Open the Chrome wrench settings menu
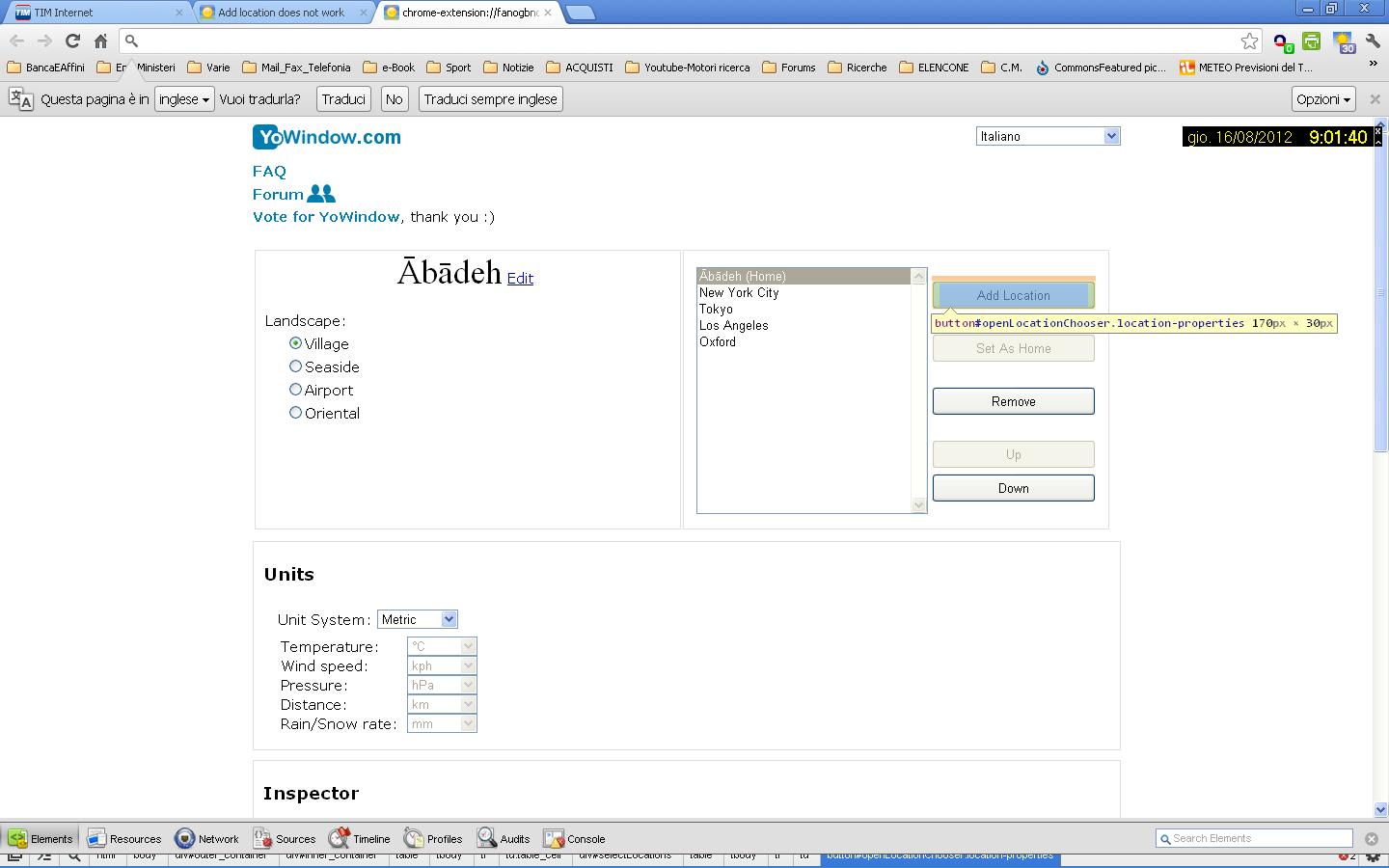This screenshot has width=1389, height=868. (x=1373, y=41)
